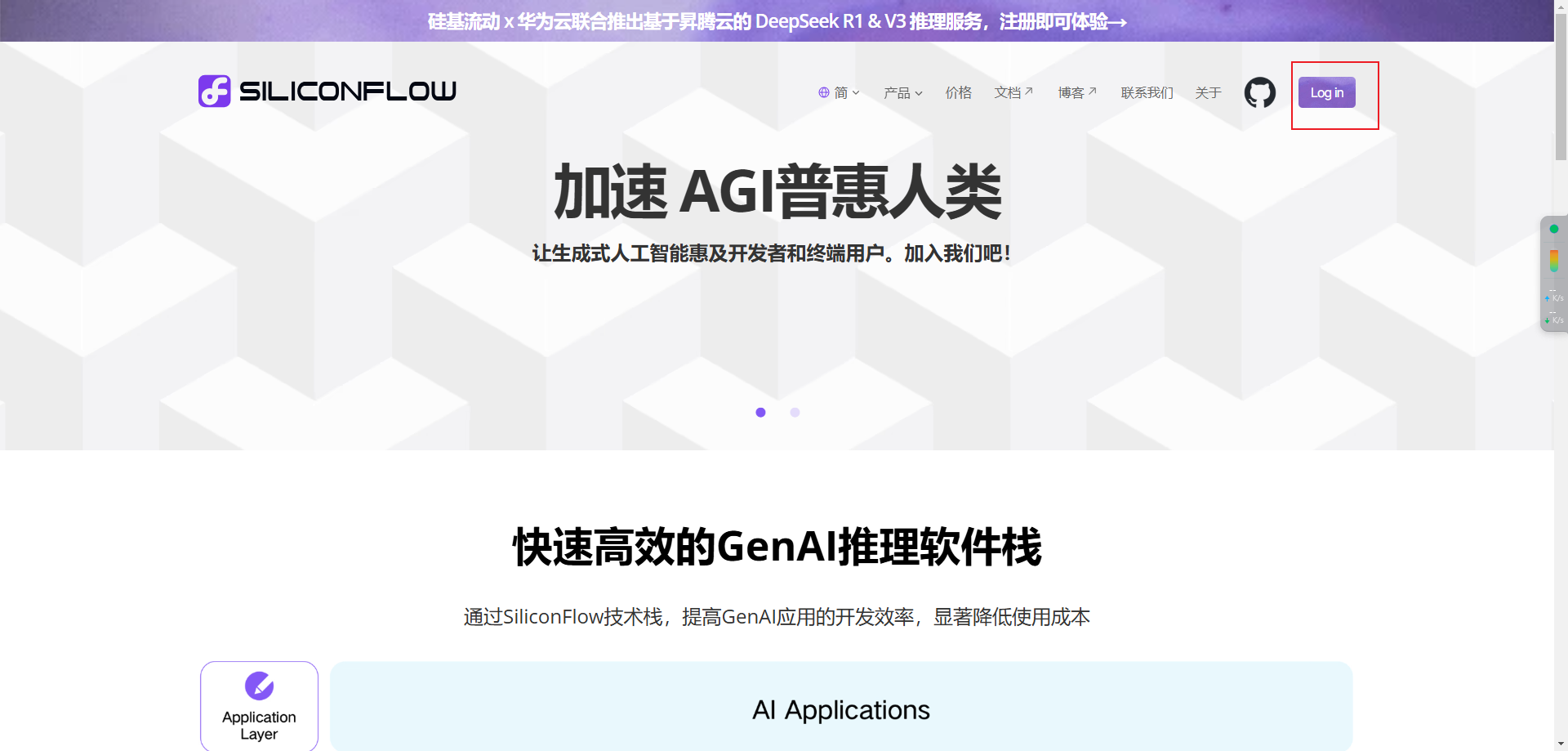
Task: Open the 博客 blog link
Action: point(1077,93)
